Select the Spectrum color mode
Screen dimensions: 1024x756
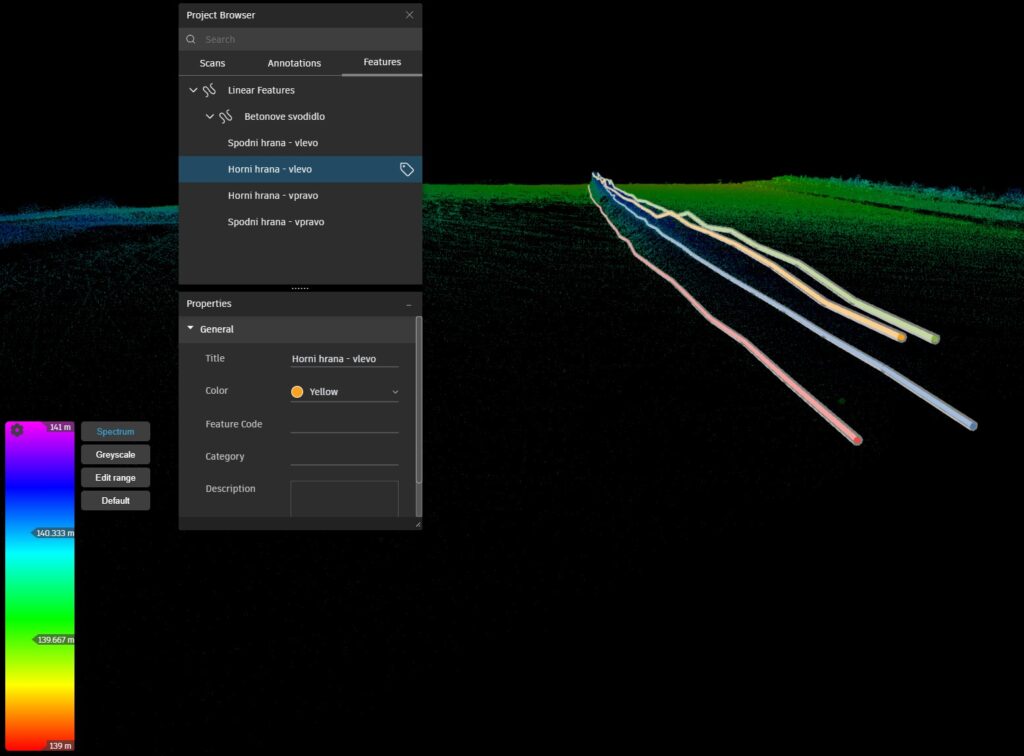point(115,432)
